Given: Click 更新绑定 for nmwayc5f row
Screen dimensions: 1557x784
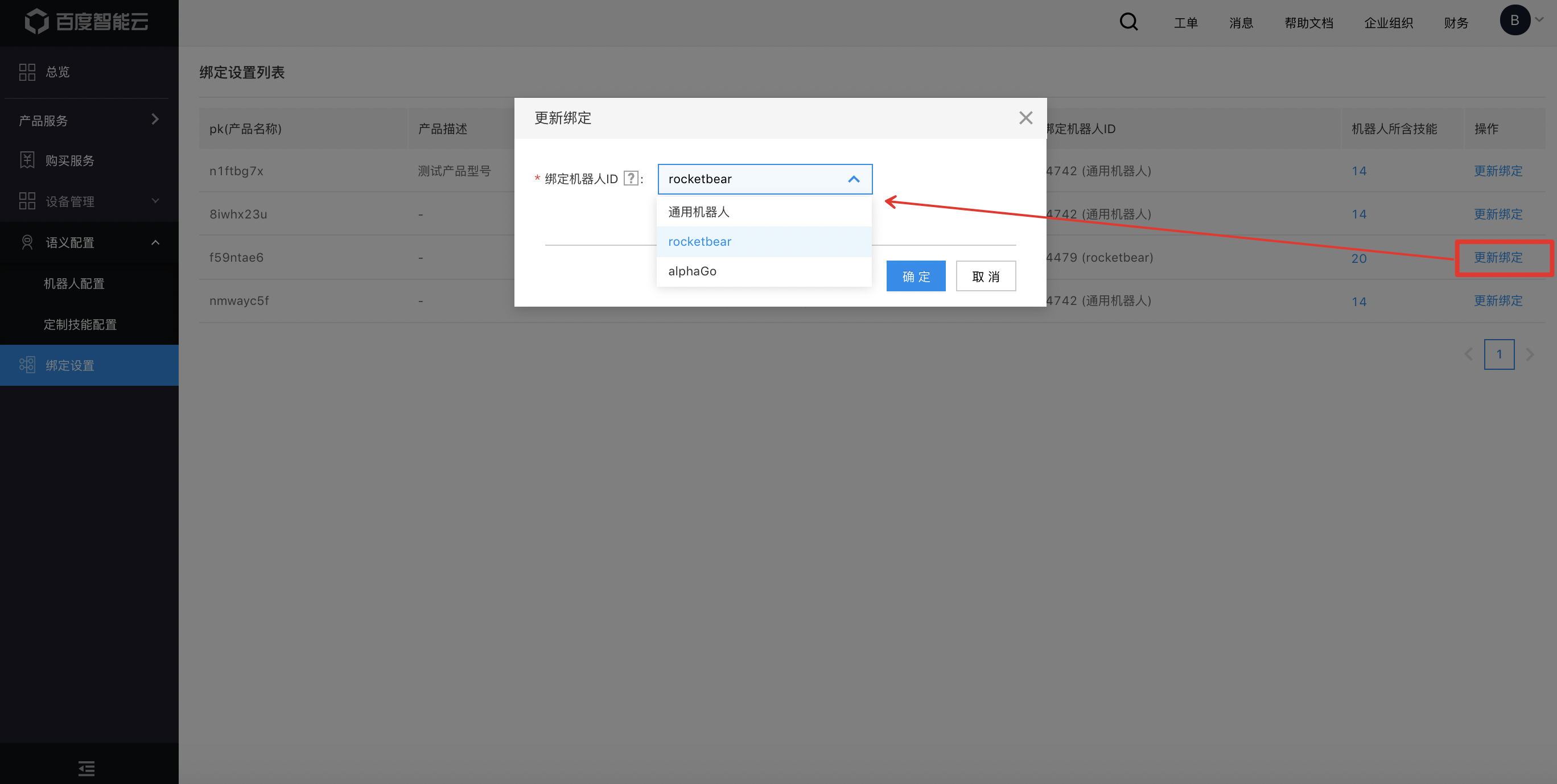Looking at the screenshot, I should (1498, 300).
